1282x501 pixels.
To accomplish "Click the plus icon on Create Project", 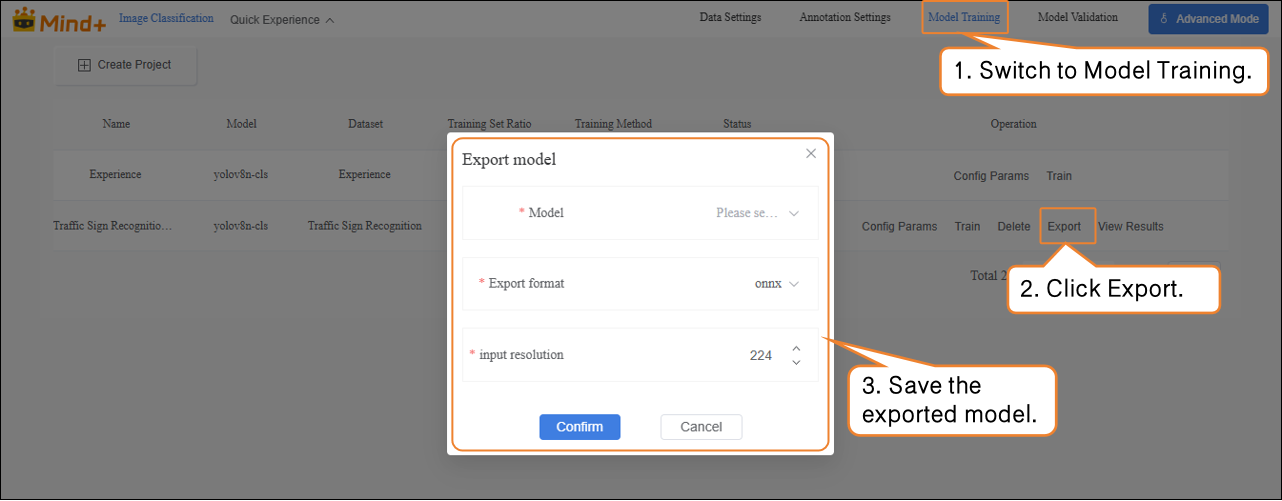I will click(84, 65).
